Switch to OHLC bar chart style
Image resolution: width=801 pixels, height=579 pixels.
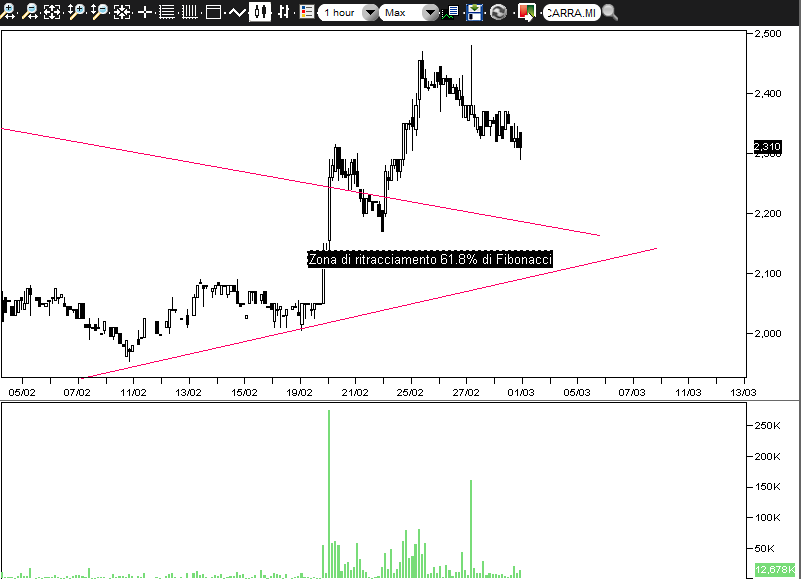(x=284, y=12)
